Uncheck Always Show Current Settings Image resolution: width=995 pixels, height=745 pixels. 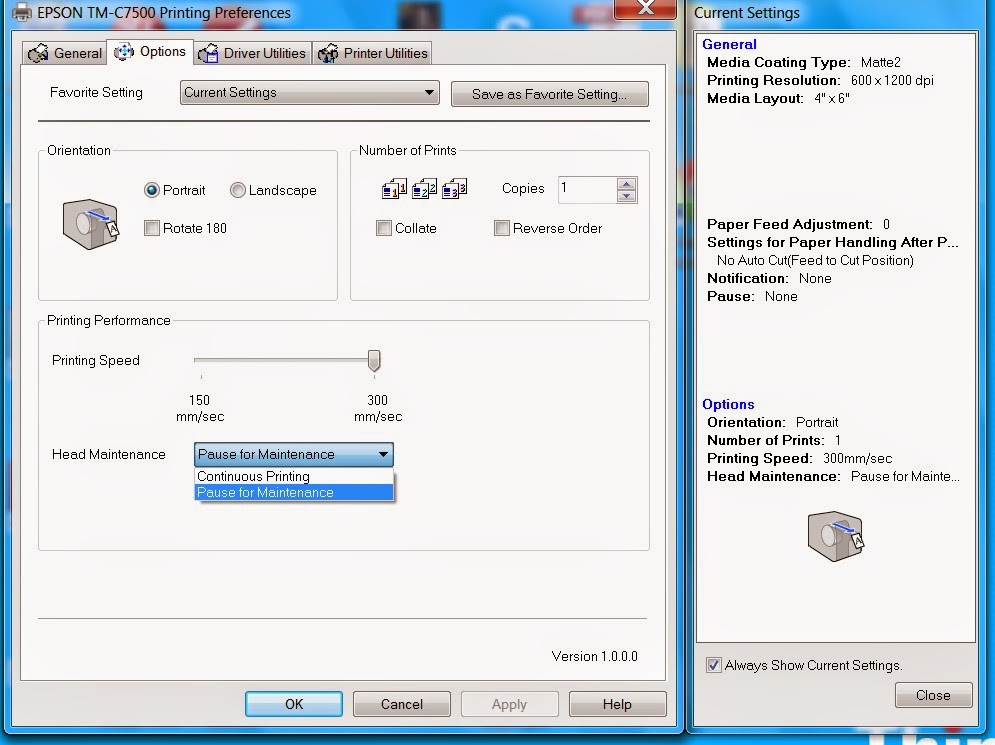(x=714, y=665)
